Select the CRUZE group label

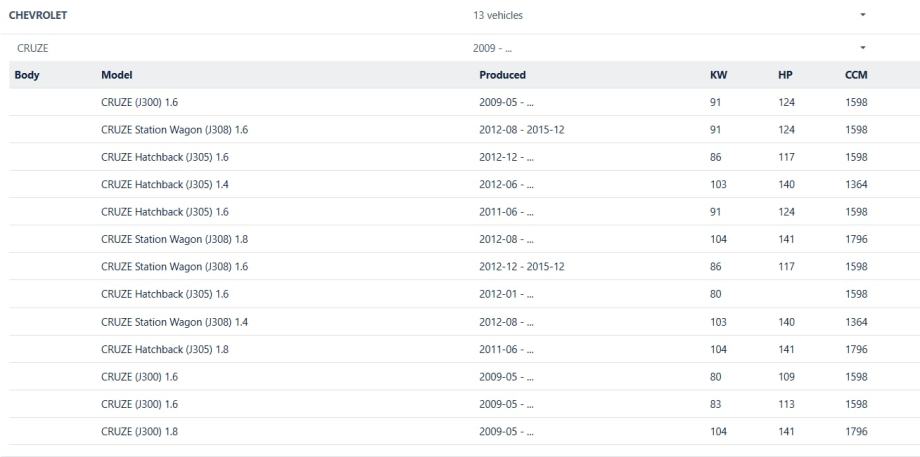tap(33, 48)
